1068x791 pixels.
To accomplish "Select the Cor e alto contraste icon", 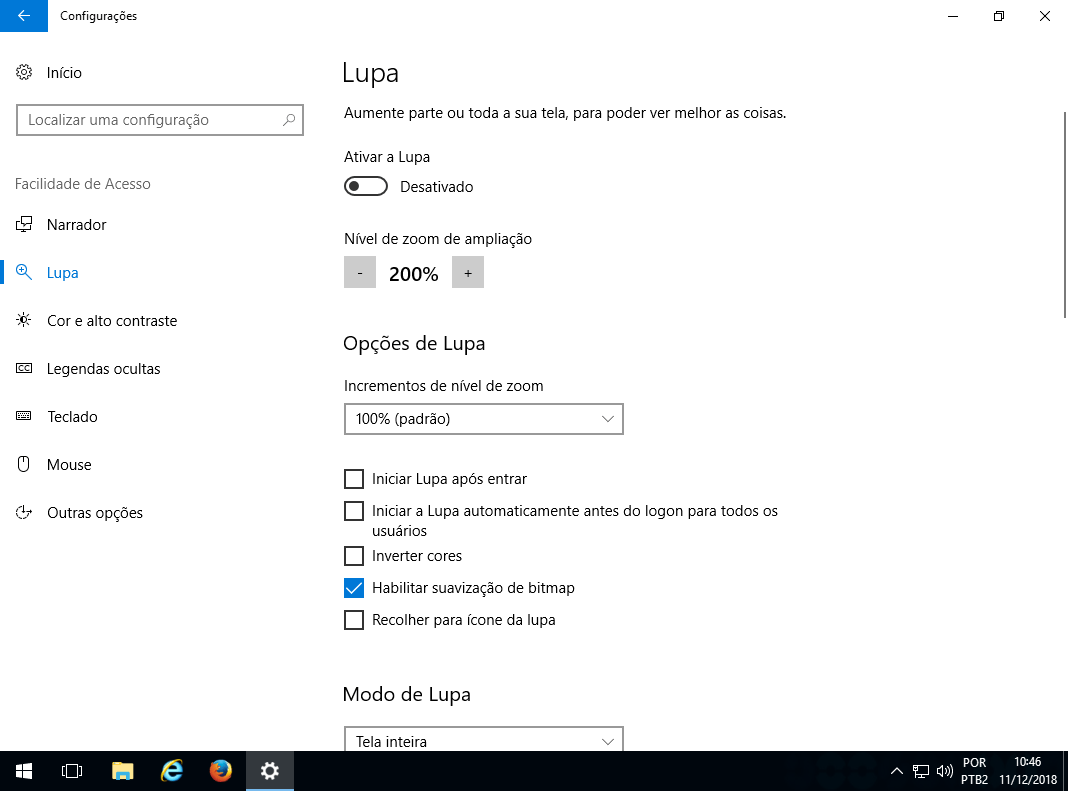I will point(25,321).
